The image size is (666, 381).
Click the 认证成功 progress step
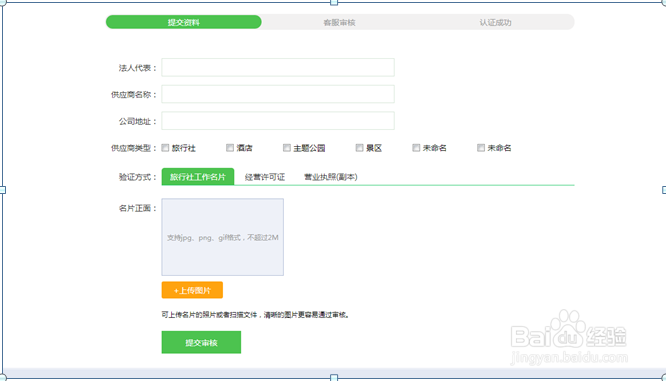[495, 22]
